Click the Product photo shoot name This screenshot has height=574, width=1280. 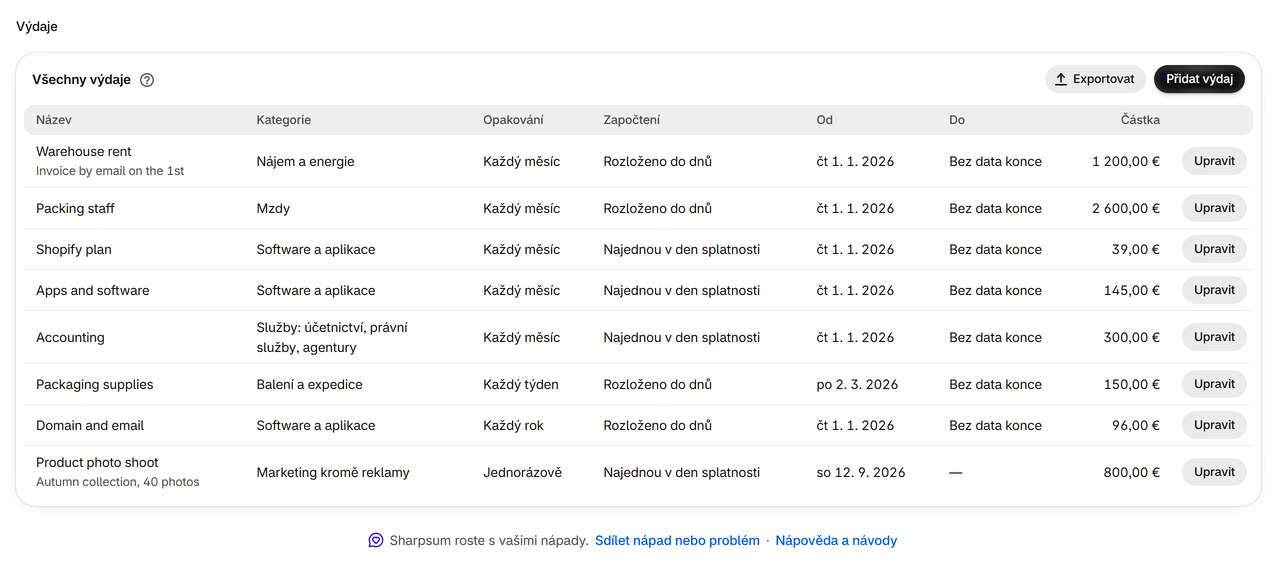coord(97,463)
